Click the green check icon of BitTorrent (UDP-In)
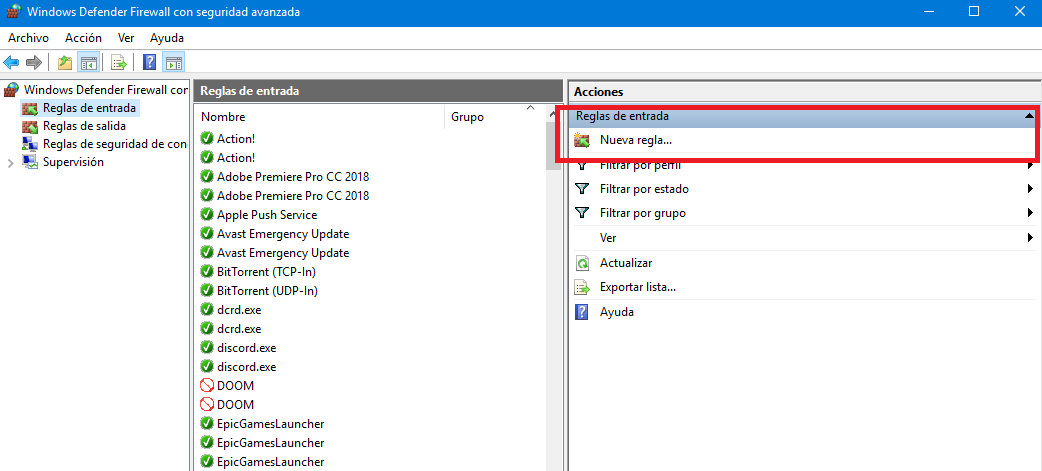The height and width of the screenshot is (471, 1042). pos(207,291)
